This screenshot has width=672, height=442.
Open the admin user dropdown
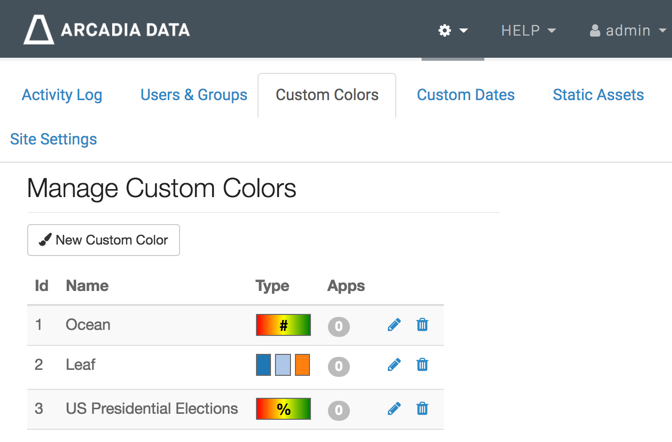click(x=627, y=31)
